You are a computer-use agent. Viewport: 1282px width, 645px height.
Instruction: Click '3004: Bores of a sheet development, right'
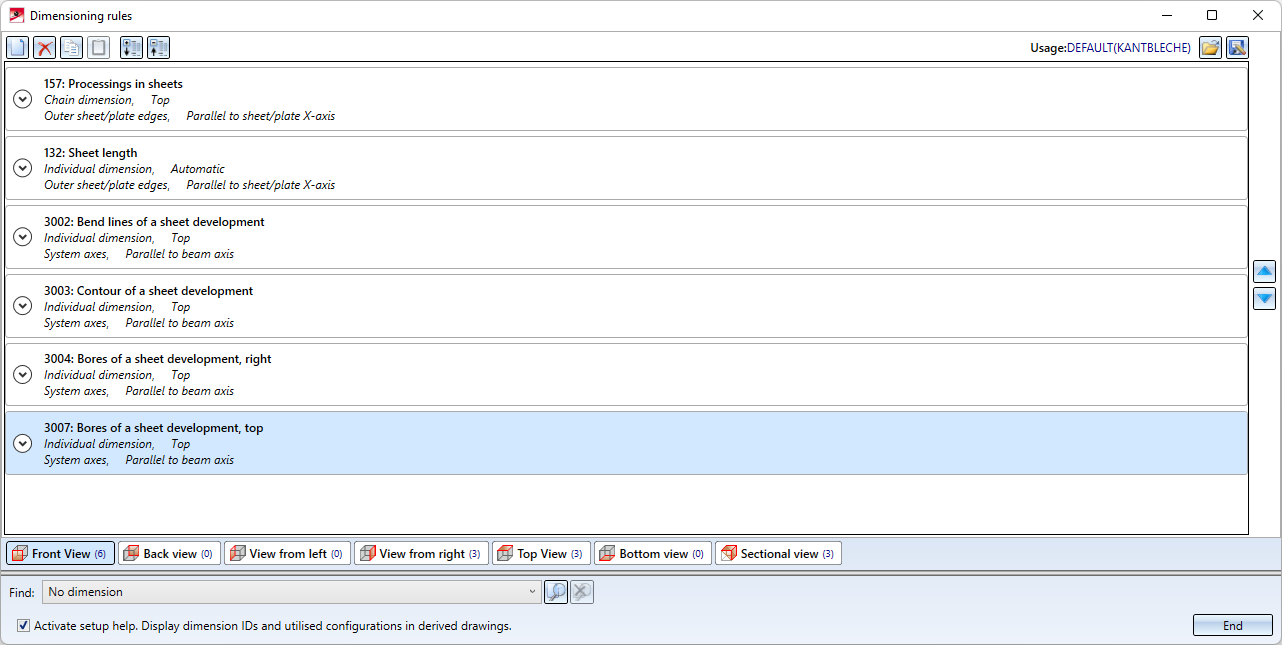[x=158, y=359]
